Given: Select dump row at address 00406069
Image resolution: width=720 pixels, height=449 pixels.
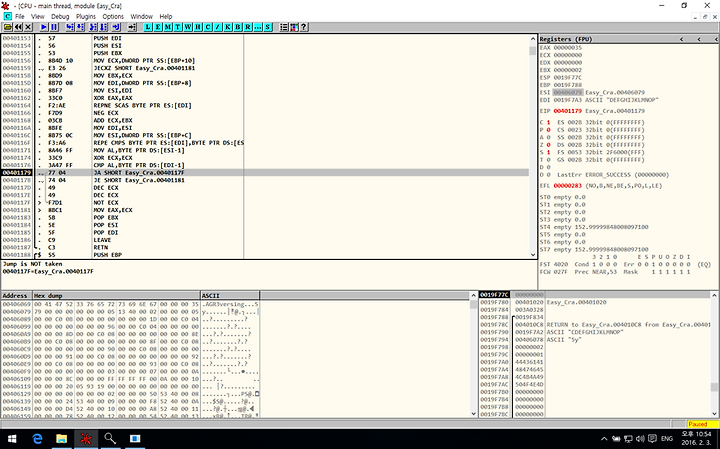Looking at the screenshot, I should 130,304.
